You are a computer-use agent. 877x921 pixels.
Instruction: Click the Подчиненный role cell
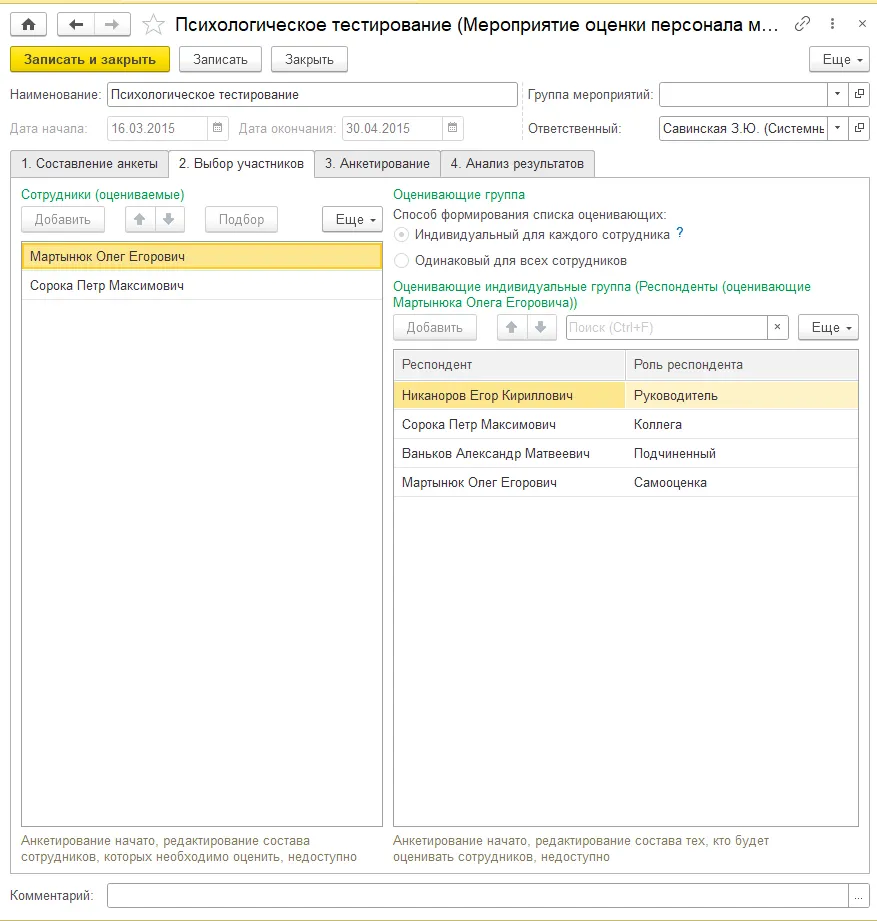tap(741, 453)
